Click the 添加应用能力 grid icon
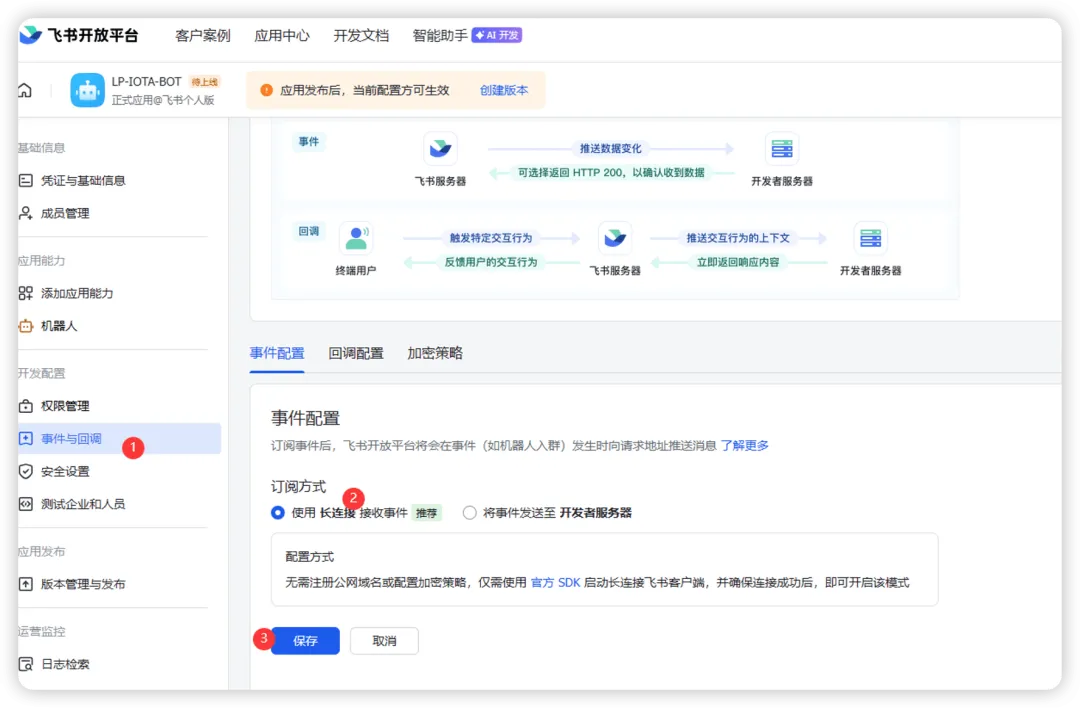The height and width of the screenshot is (708, 1080). click(x=25, y=293)
